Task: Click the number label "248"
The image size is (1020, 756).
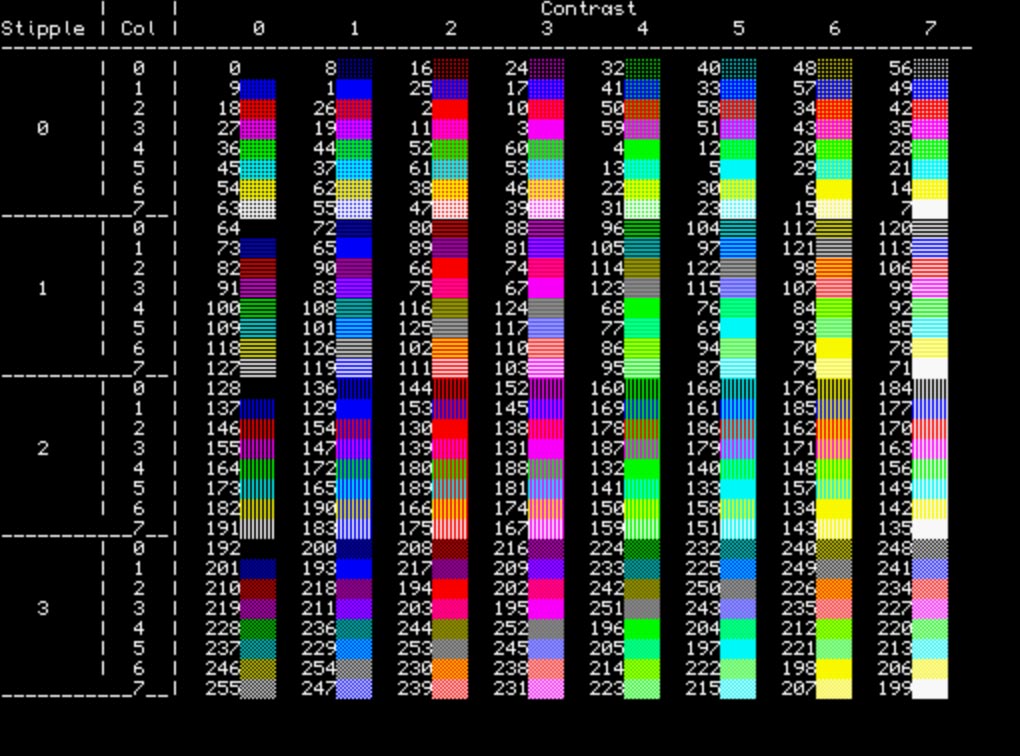Action: (895, 549)
